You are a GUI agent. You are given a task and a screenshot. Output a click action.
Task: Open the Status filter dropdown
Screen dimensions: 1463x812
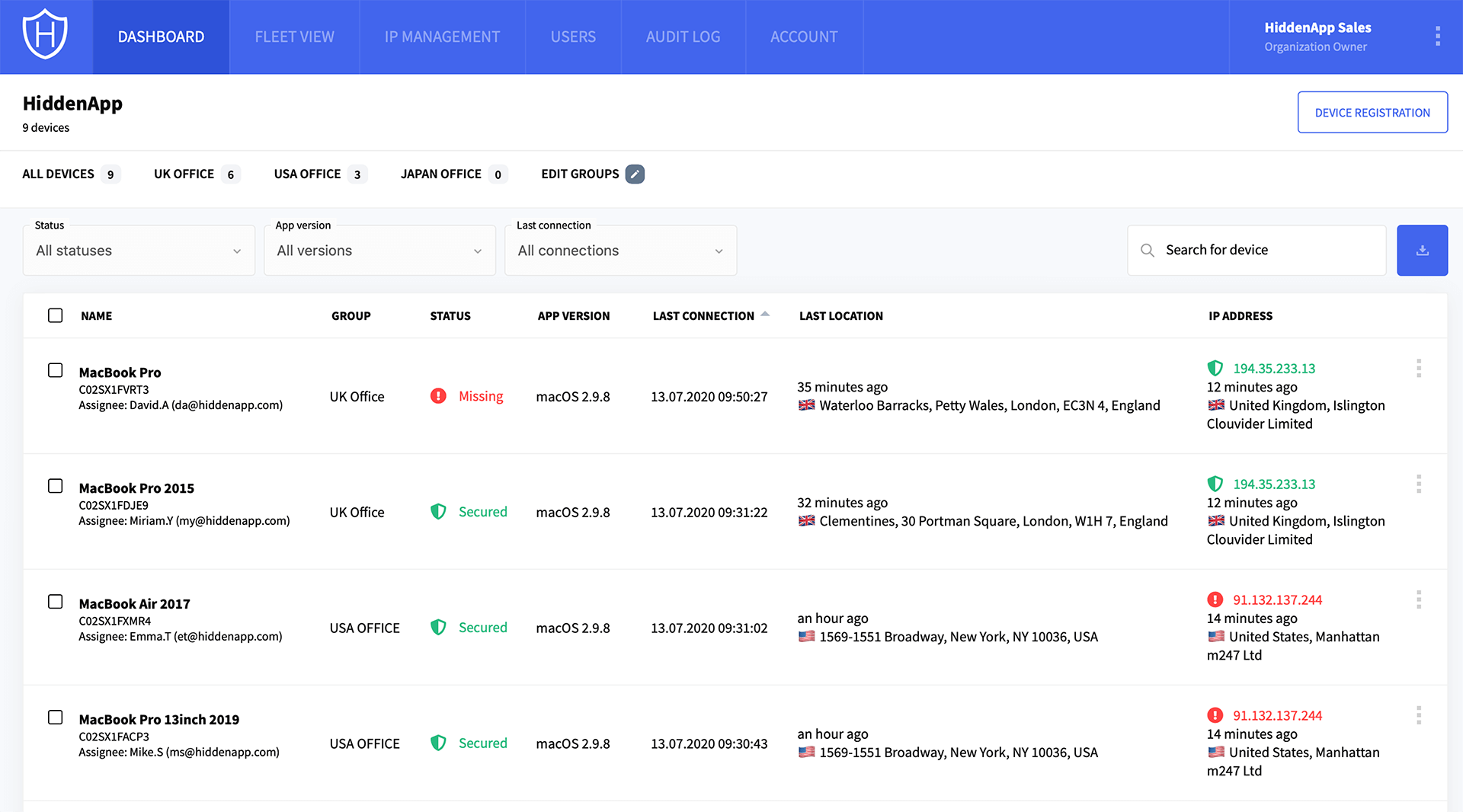pos(139,251)
